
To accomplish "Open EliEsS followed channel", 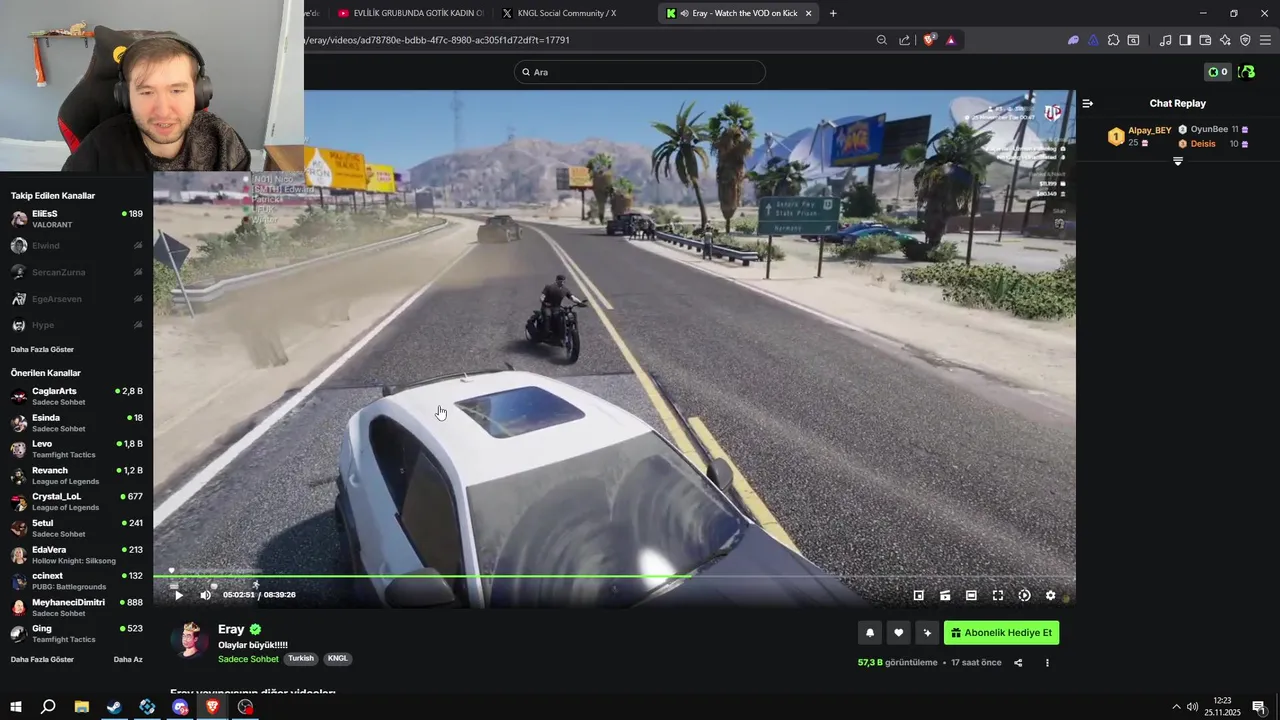I will 76,219.
